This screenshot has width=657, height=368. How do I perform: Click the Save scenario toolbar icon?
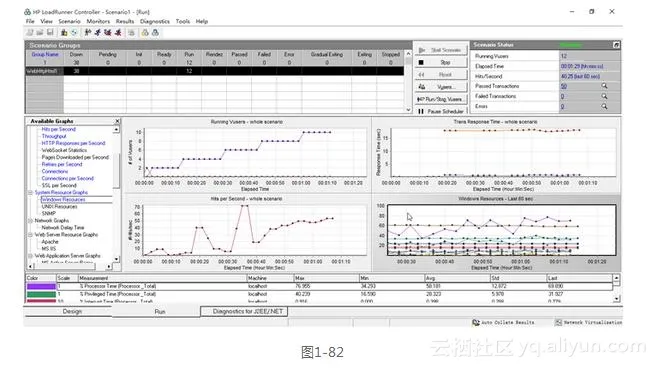50,32
